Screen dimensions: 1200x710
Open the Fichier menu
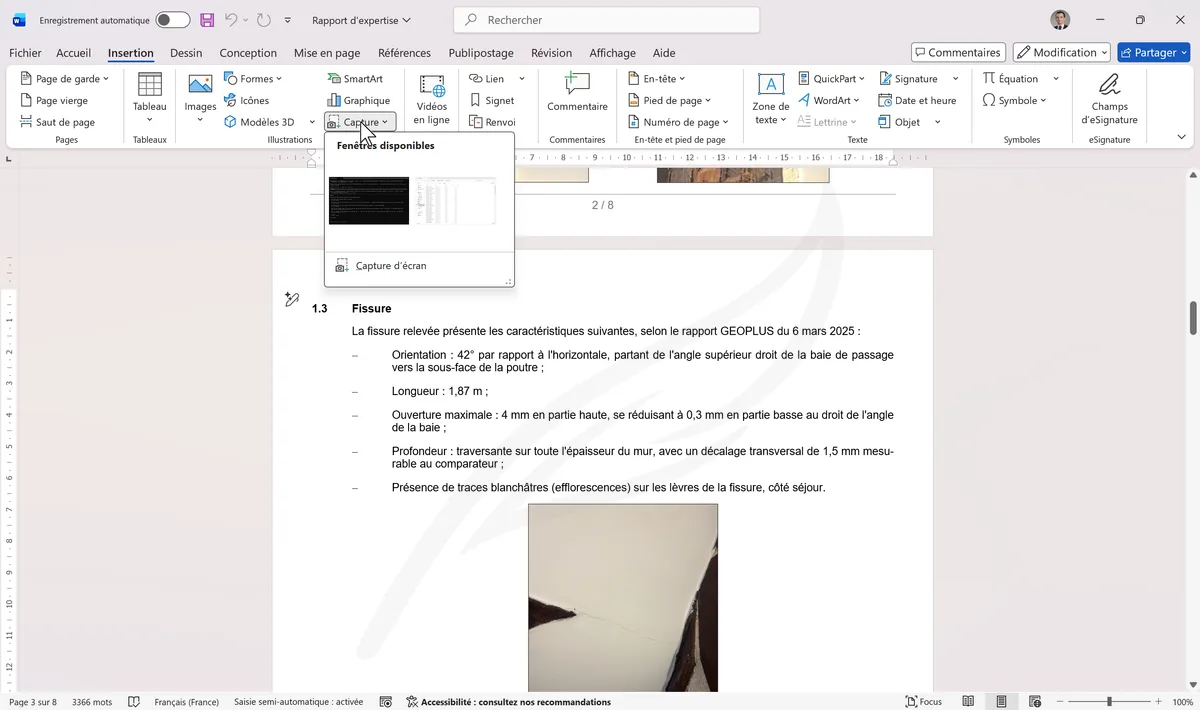[24, 53]
